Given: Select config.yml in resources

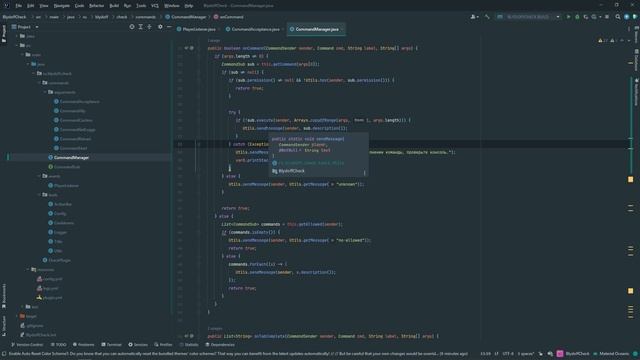Looking at the screenshot, I should [x=52, y=279].
